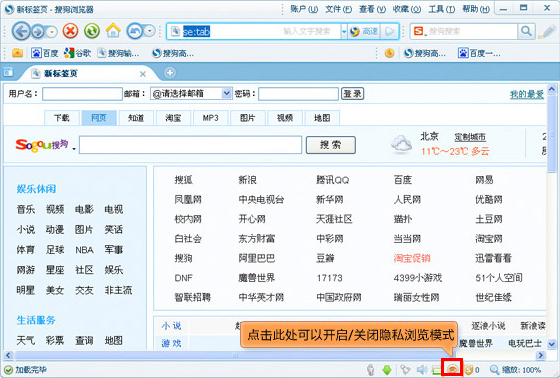Viewport: 560px width, 378px height.
Task: Switch to the 下载 search tab
Action: point(62,118)
